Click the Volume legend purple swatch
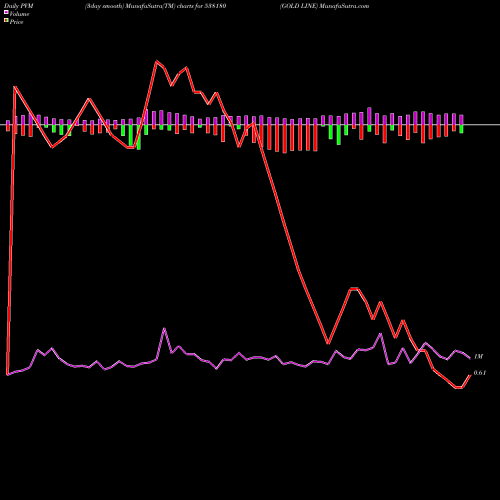 6,12
